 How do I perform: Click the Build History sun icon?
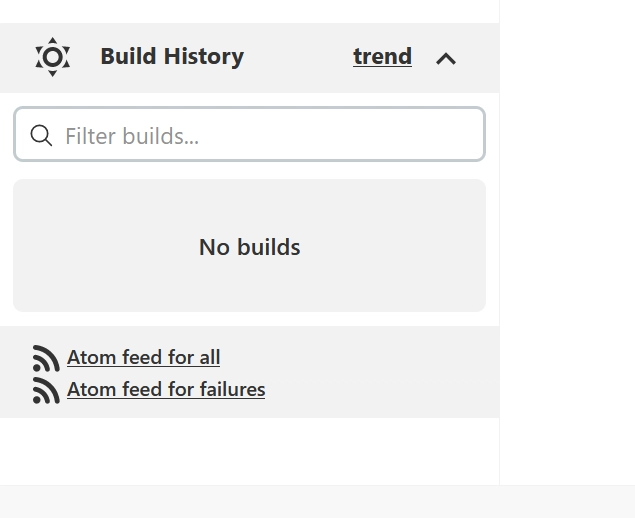pyautogui.click(x=52, y=57)
